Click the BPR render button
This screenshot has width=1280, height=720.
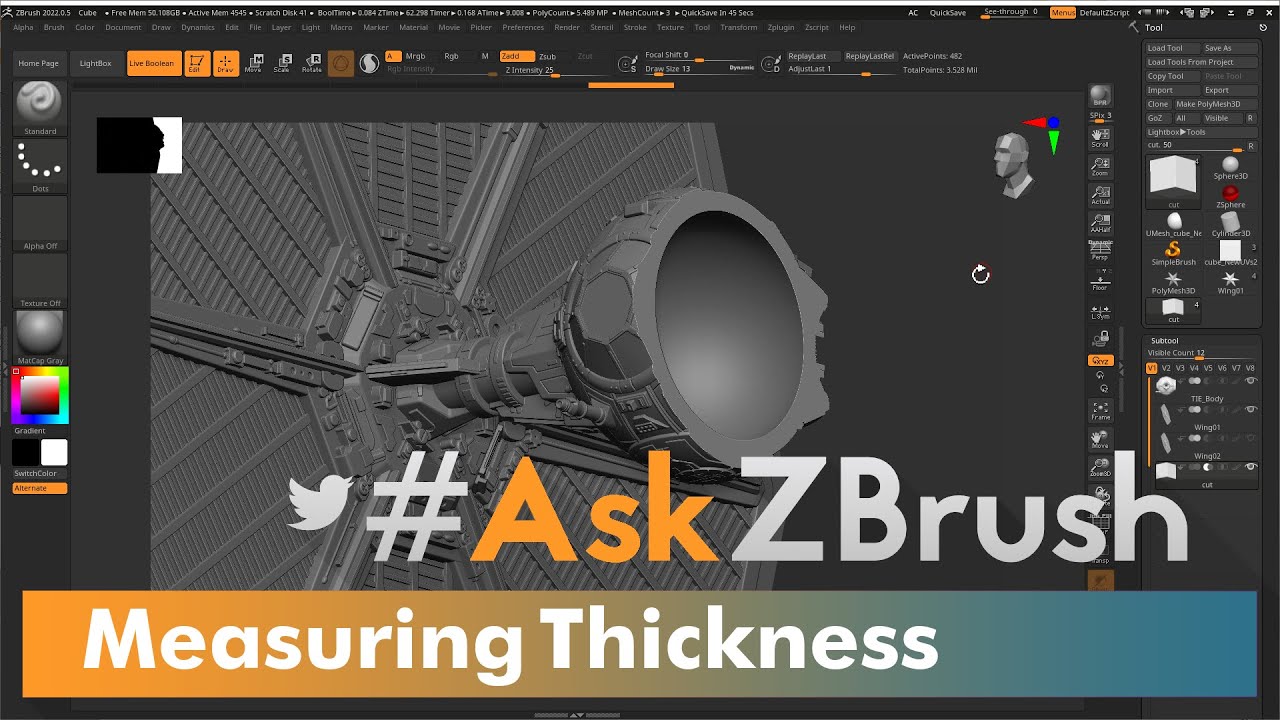pyautogui.click(x=1100, y=97)
